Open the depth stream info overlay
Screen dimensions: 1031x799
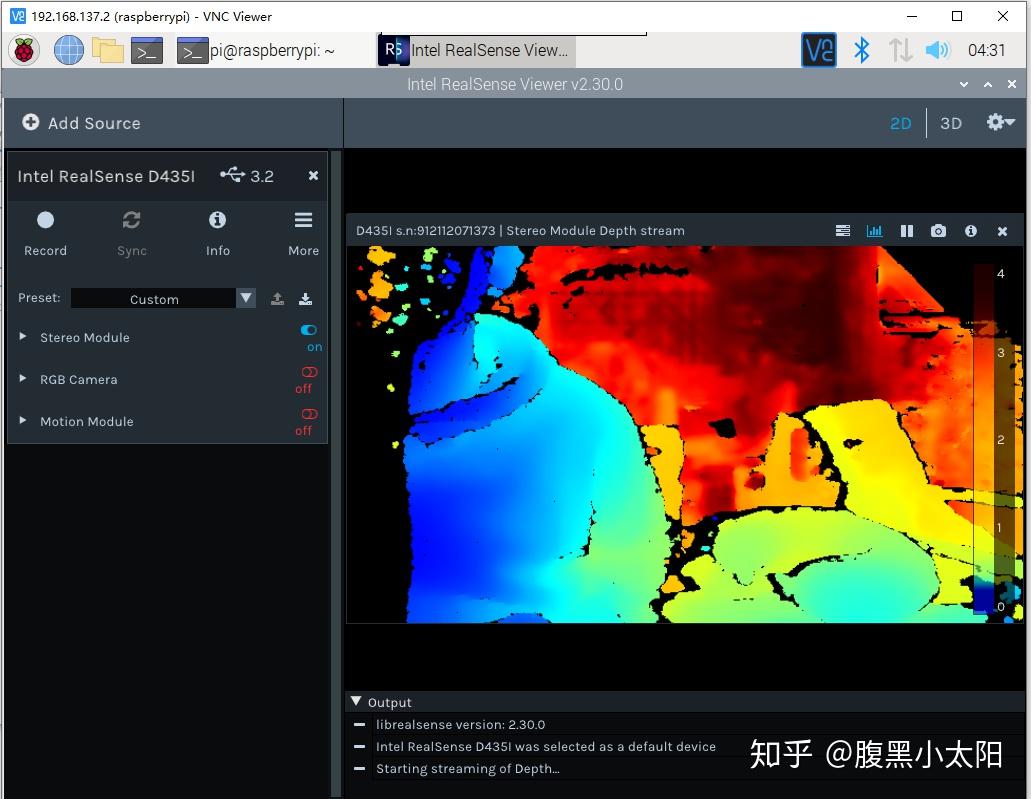pos(970,230)
